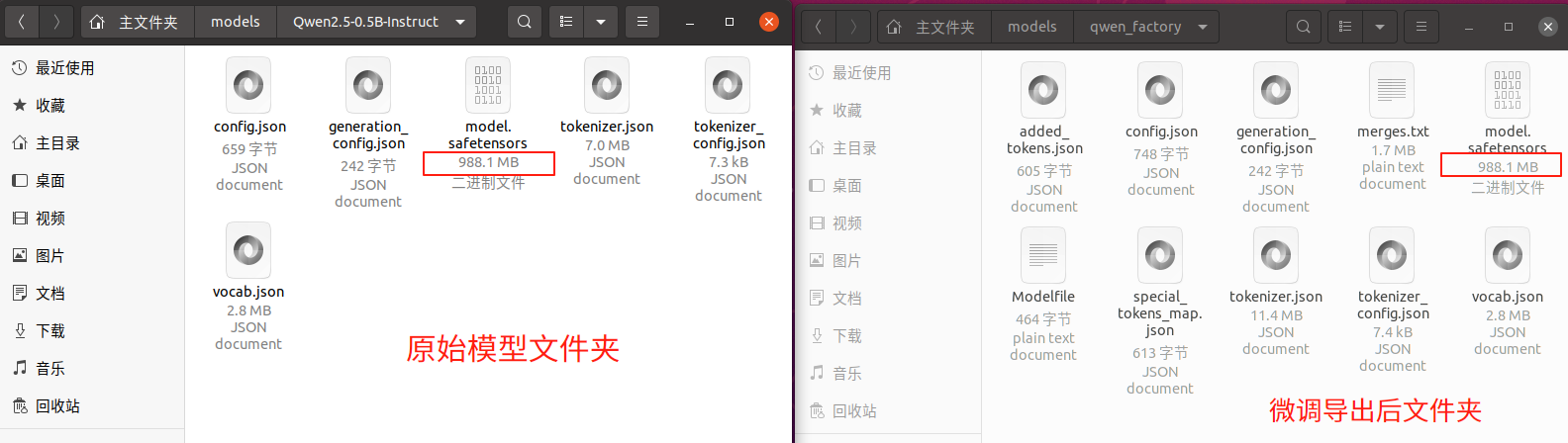Viewport: 1568px width, 443px height.
Task: Open 音乐 in left window sidebar
Action: pyautogui.click(x=92, y=369)
